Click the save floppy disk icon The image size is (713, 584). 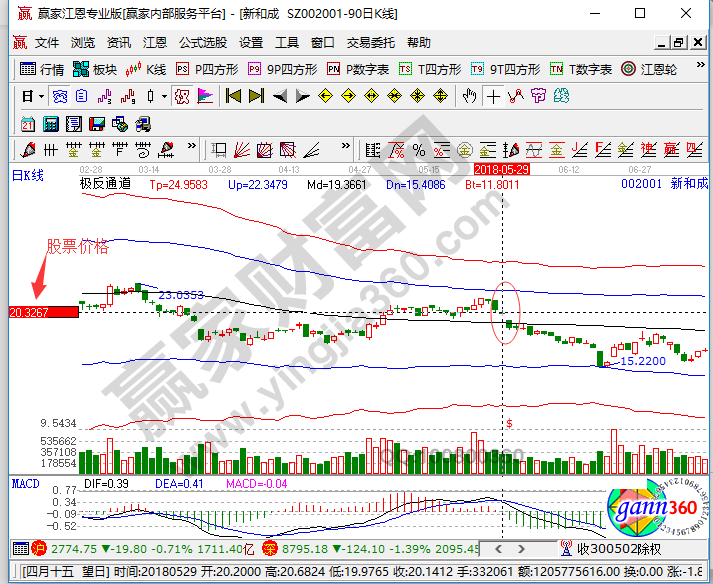pos(97,124)
